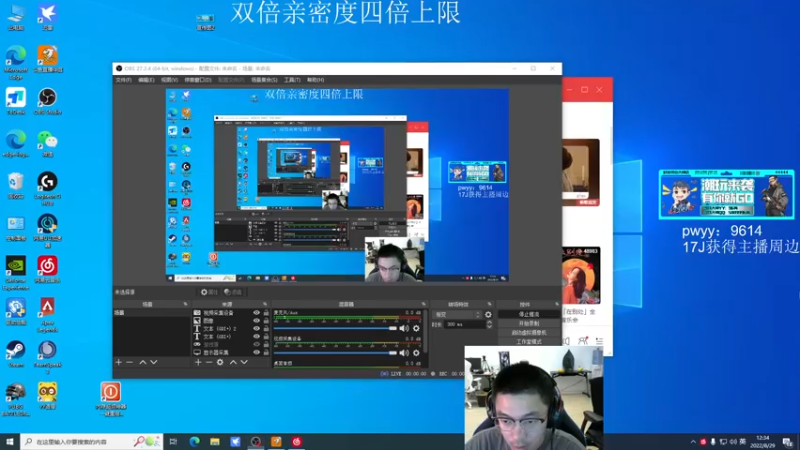
Task: Mute the video capture device audio
Action: [404, 353]
